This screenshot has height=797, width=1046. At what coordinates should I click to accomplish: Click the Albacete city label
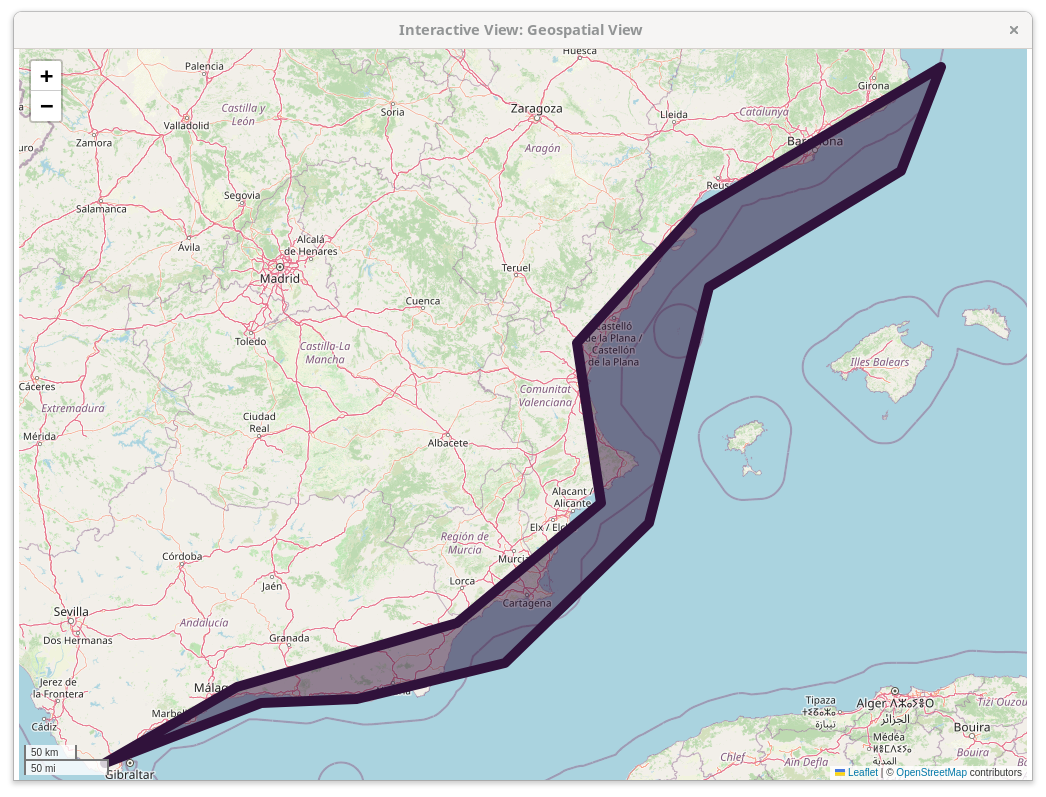coord(448,443)
